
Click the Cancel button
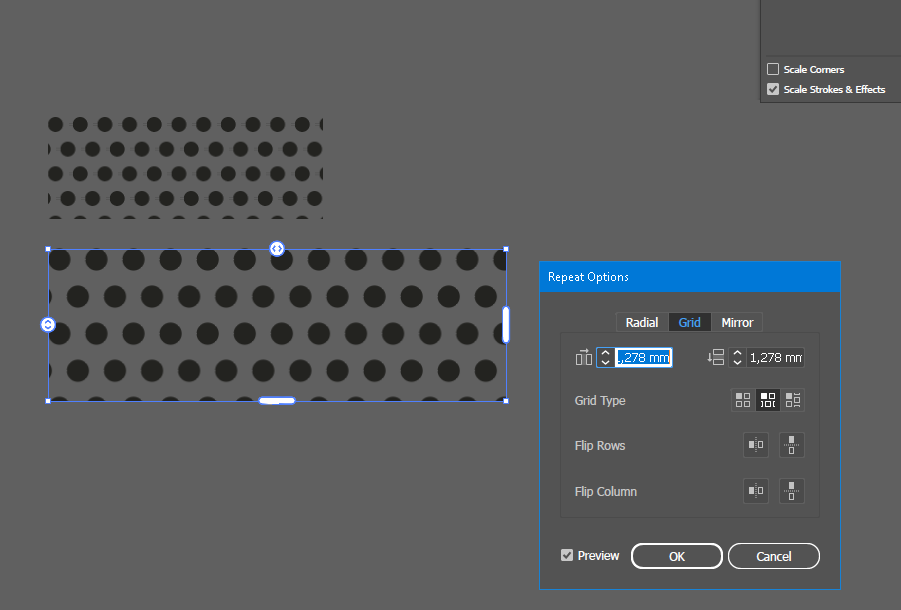pyautogui.click(x=773, y=556)
